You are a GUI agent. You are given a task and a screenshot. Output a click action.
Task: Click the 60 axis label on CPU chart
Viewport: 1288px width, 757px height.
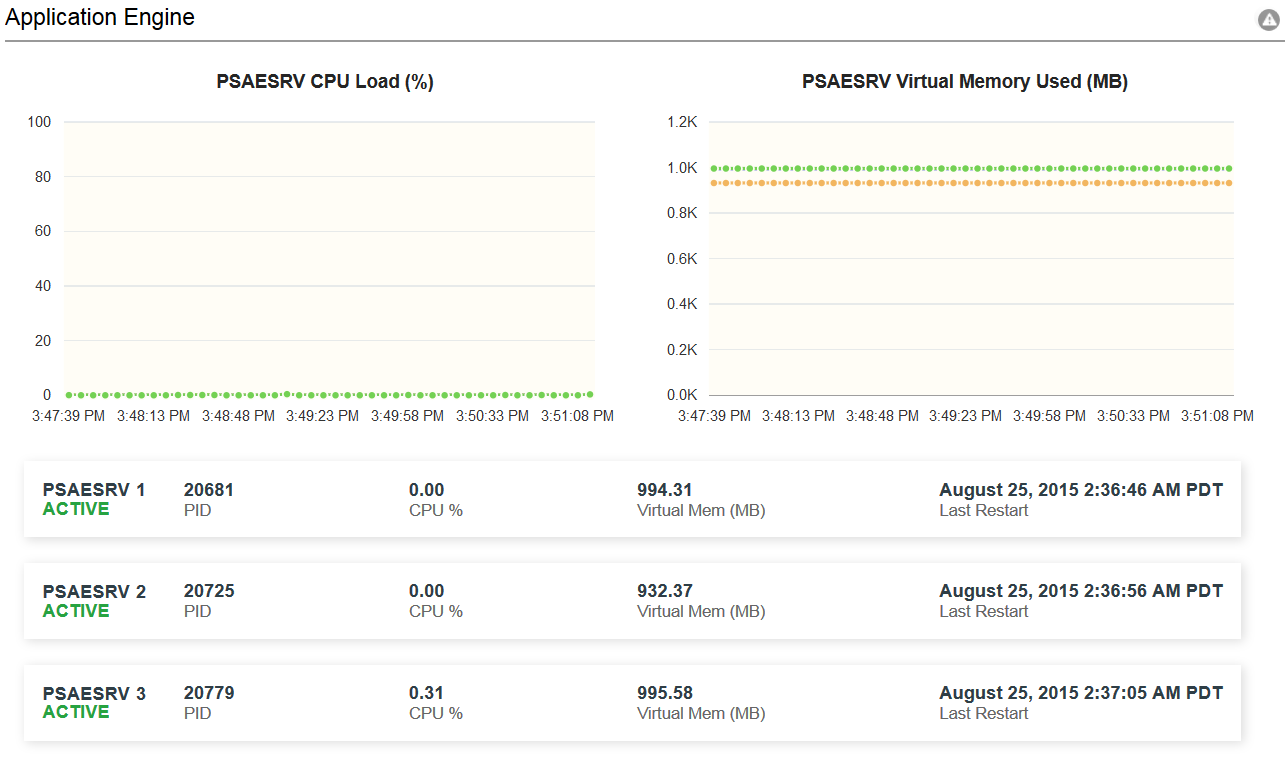[44, 232]
